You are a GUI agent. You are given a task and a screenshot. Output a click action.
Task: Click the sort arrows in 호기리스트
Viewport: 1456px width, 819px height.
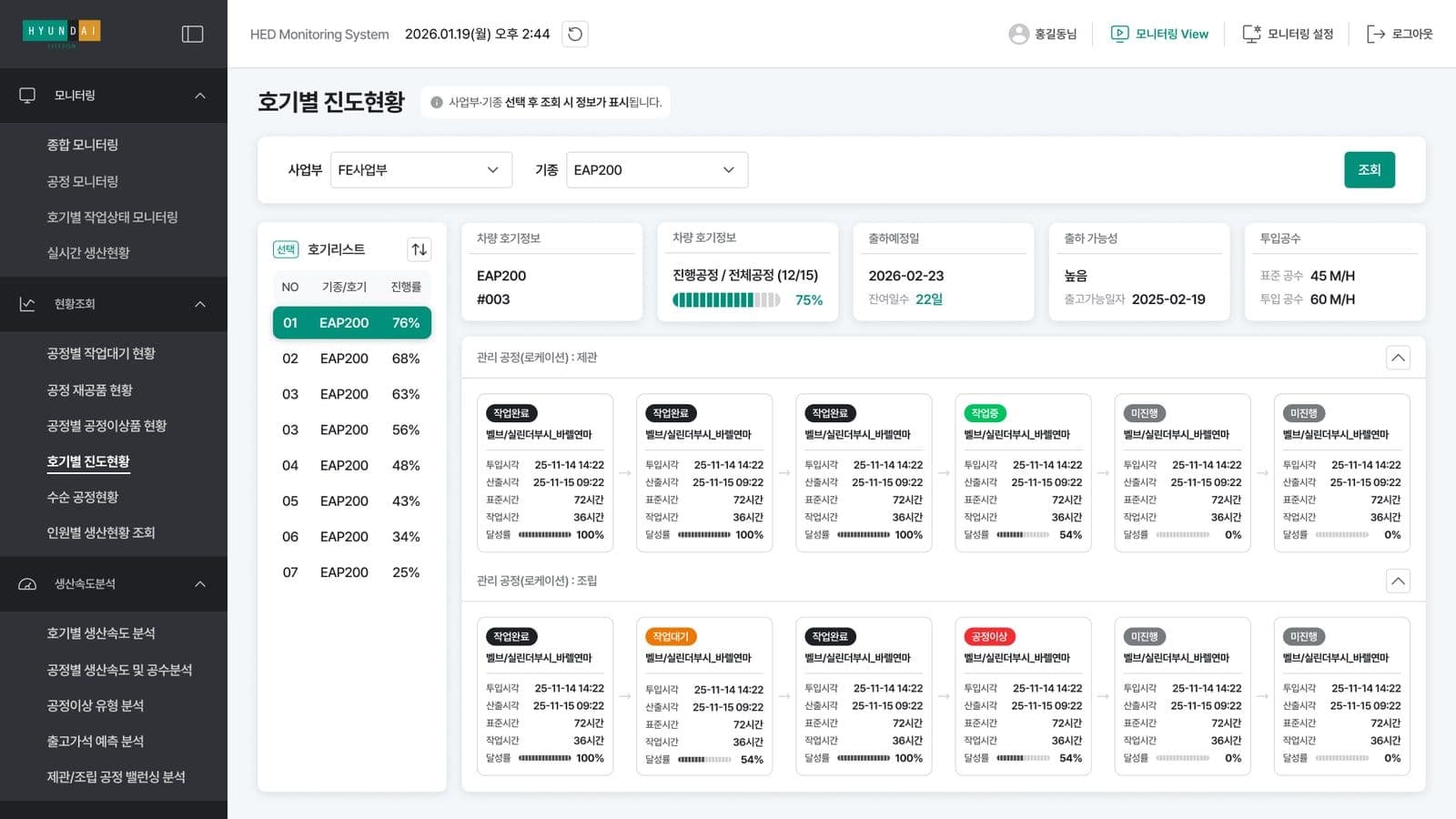pyautogui.click(x=419, y=249)
